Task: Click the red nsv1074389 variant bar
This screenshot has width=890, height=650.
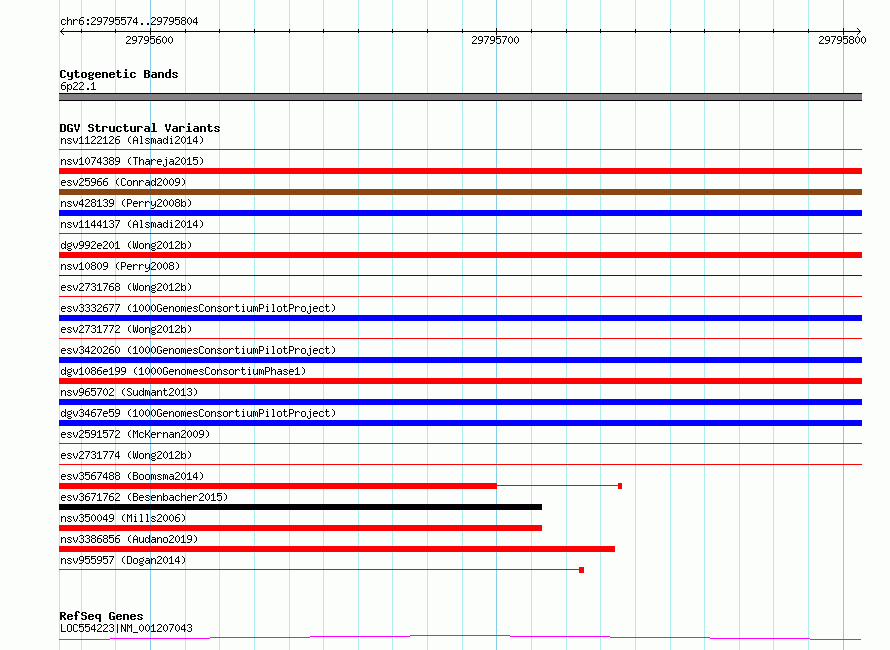Action: click(460, 171)
